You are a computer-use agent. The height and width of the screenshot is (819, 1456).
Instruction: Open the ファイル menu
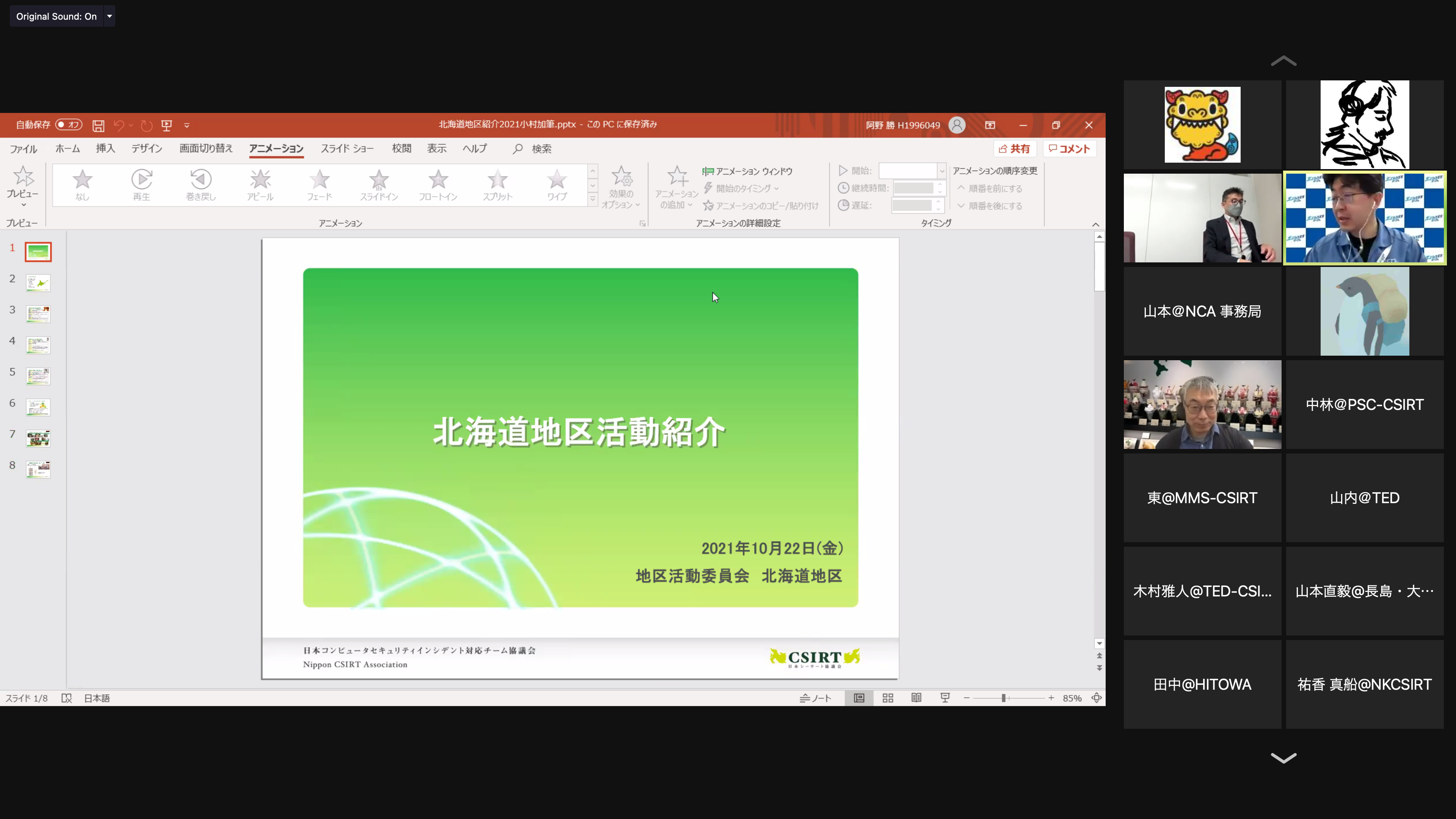point(23,149)
